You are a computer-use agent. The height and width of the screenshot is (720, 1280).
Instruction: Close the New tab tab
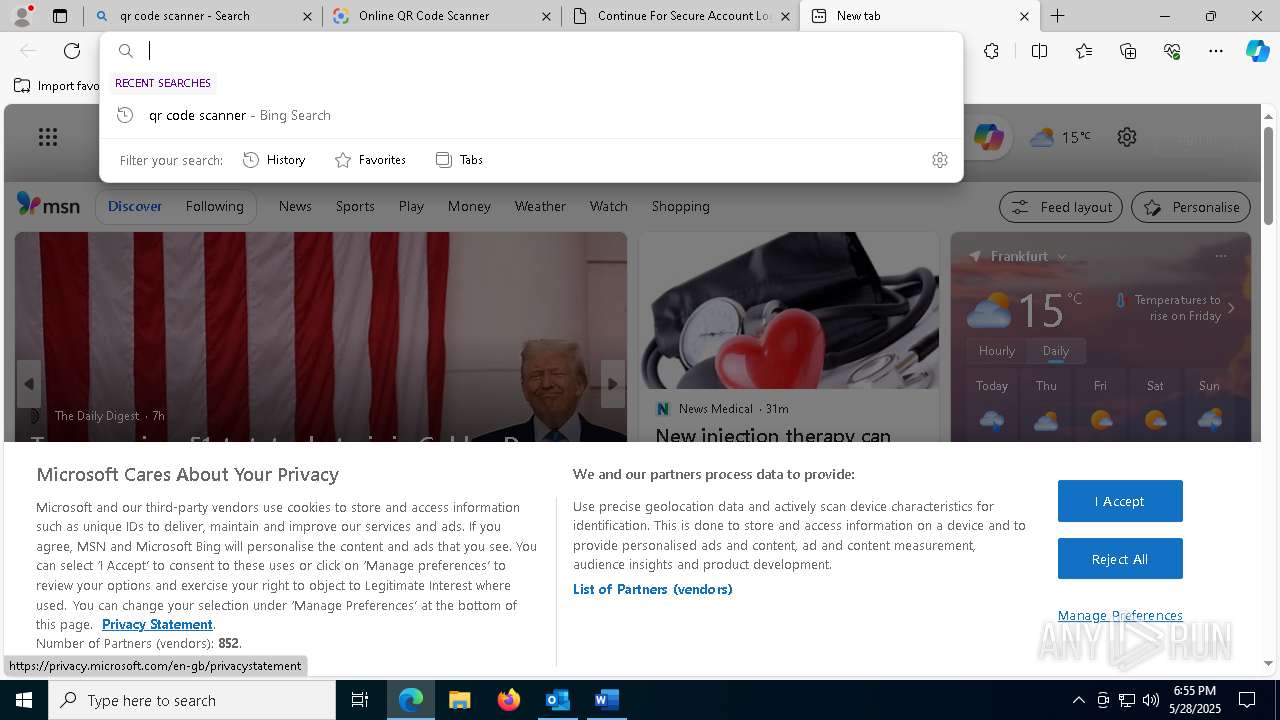click(1024, 16)
